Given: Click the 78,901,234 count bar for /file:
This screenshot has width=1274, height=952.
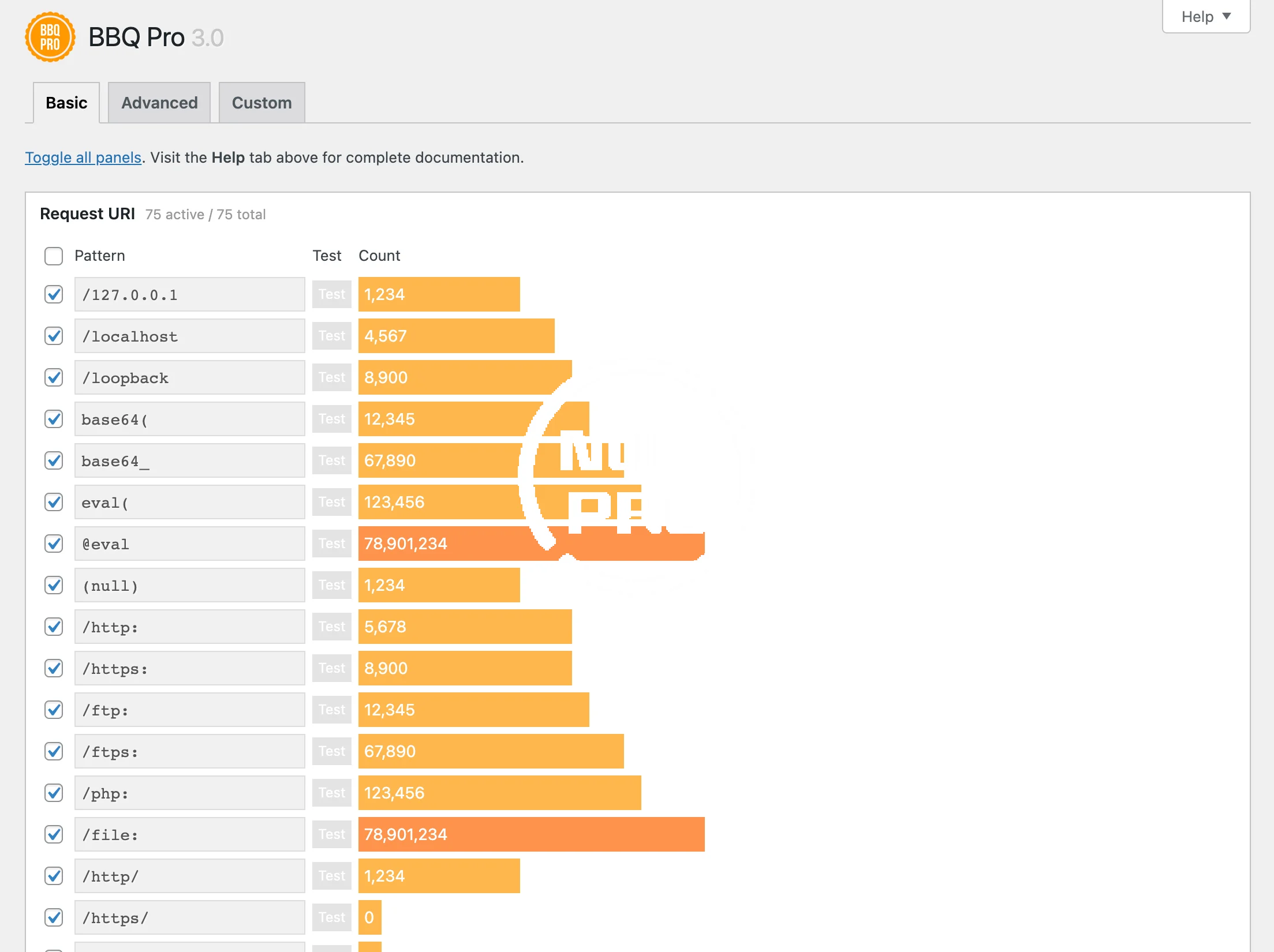Looking at the screenshot, I should point(531,834).
